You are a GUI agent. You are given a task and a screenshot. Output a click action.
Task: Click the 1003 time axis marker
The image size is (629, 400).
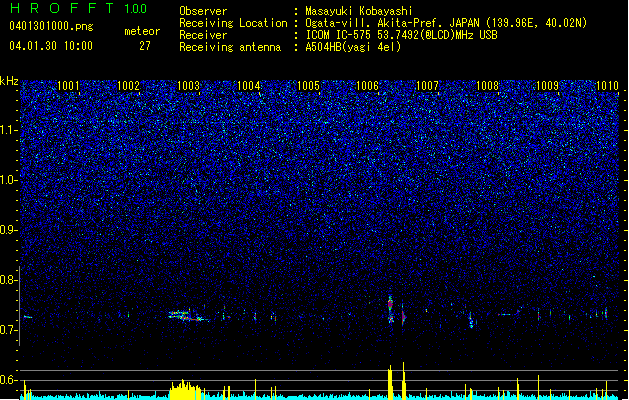coord(188,85)
